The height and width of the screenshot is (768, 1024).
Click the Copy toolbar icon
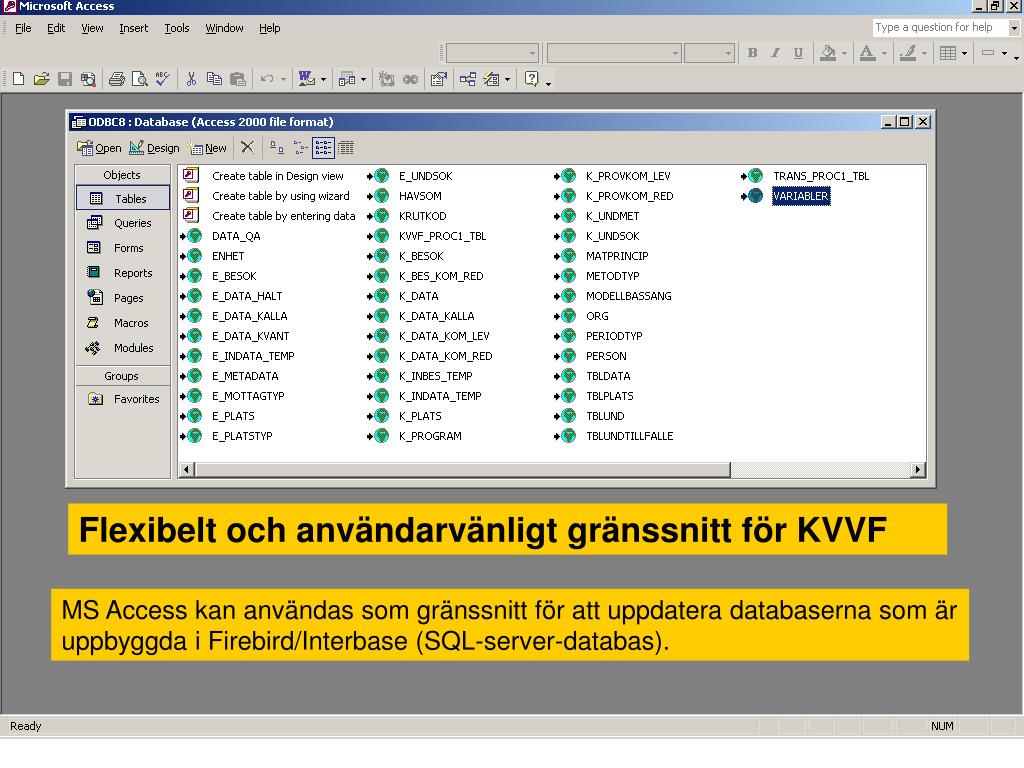coord(214,79)
